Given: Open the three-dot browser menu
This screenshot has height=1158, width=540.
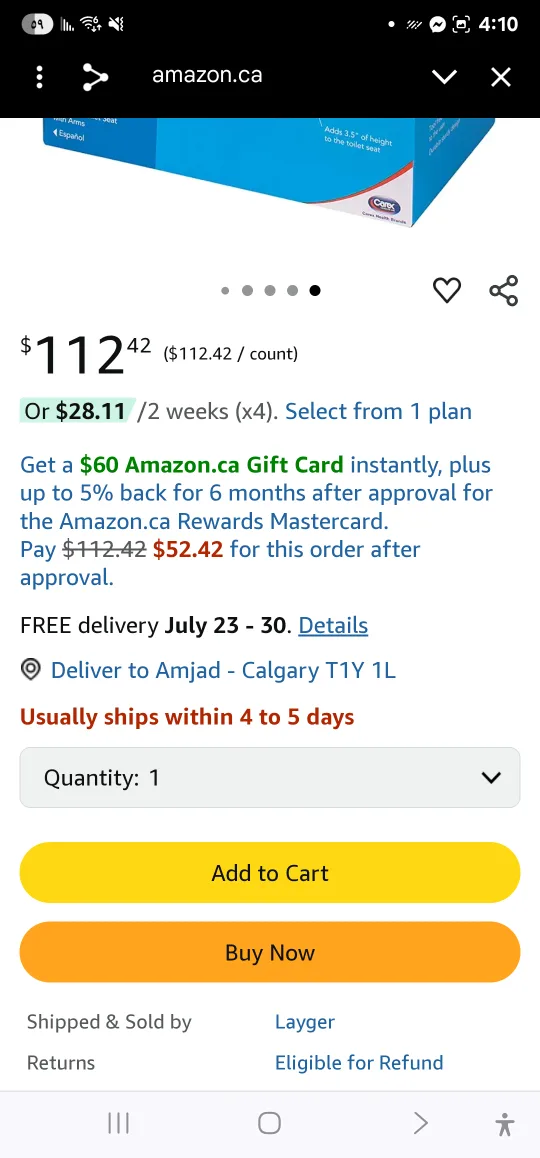Looking at the screenshot, I should (40, 77).
